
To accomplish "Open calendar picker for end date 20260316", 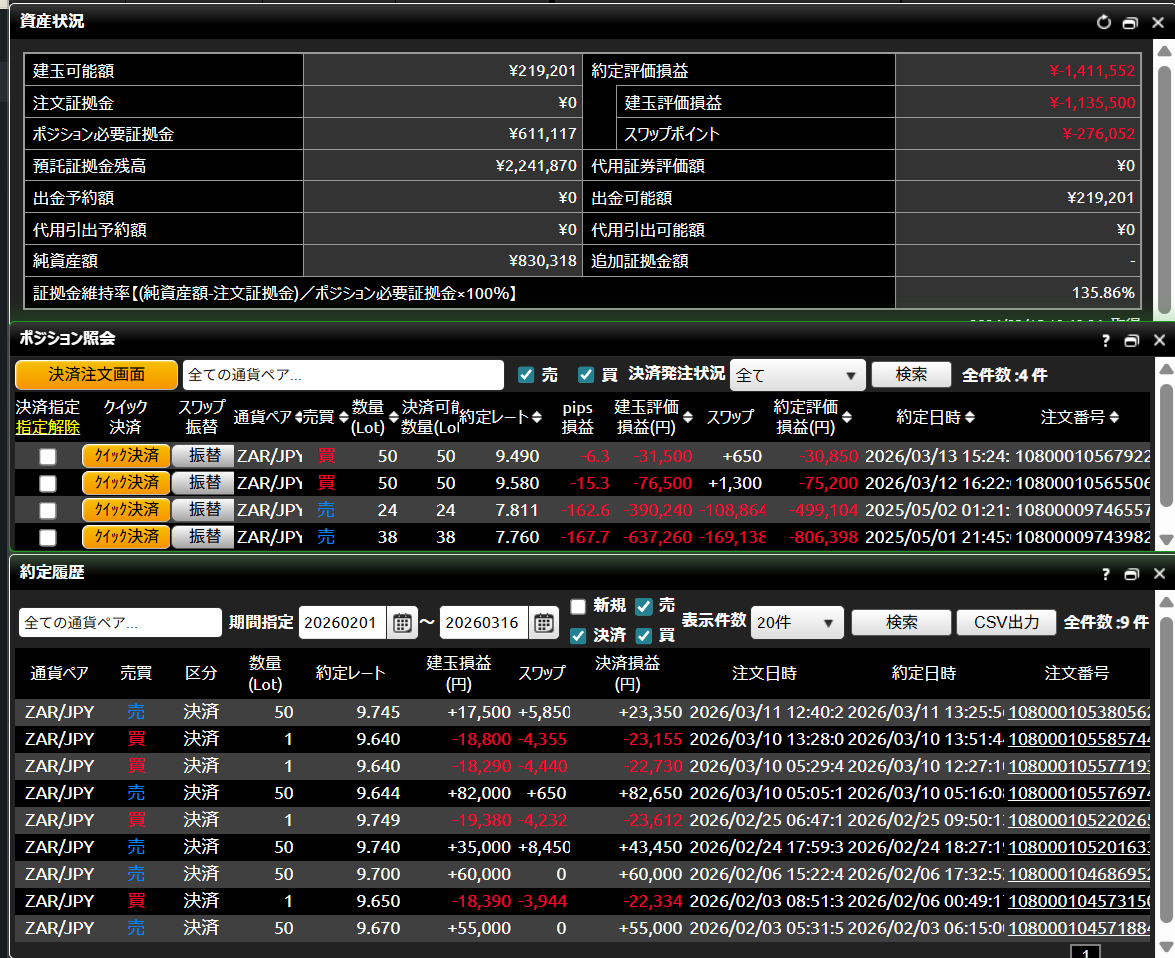I will (x=543, y=623).
